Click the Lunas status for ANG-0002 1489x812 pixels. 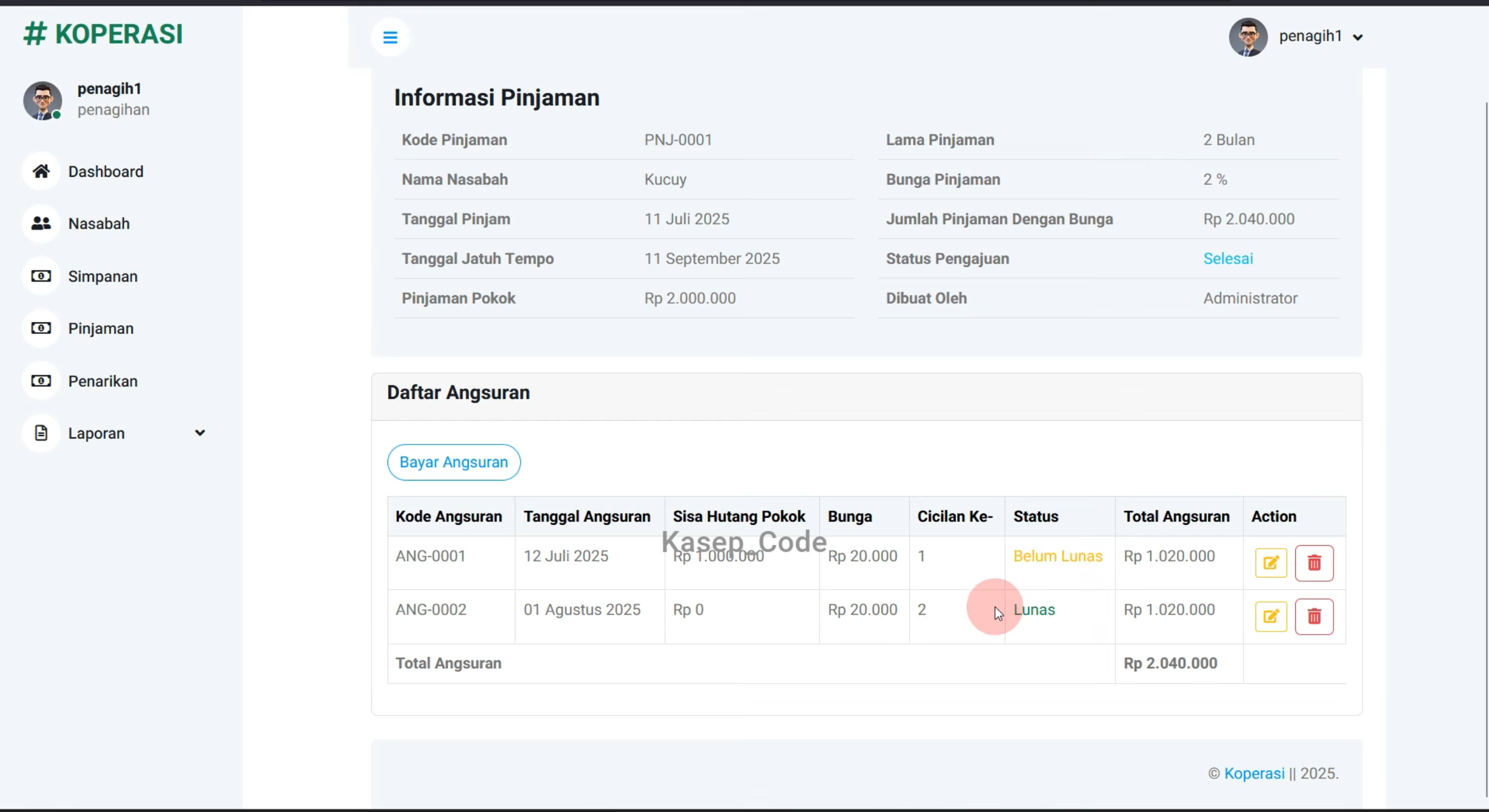coord(1034,609)
